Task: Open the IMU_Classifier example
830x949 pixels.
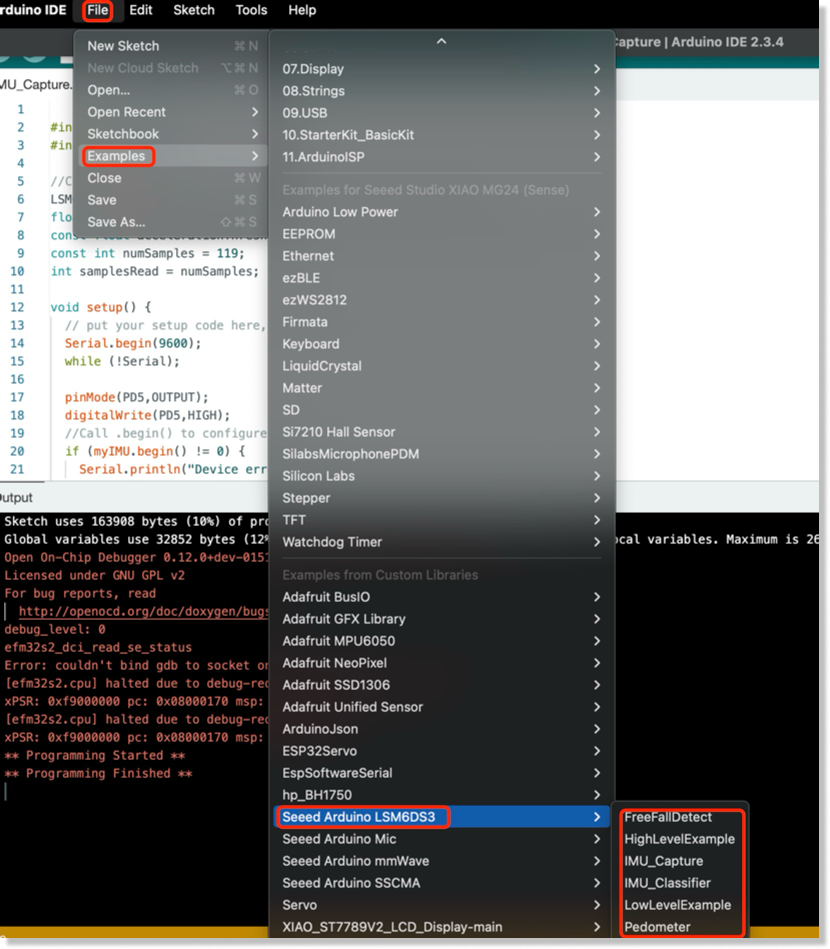Action: [681, 883]
